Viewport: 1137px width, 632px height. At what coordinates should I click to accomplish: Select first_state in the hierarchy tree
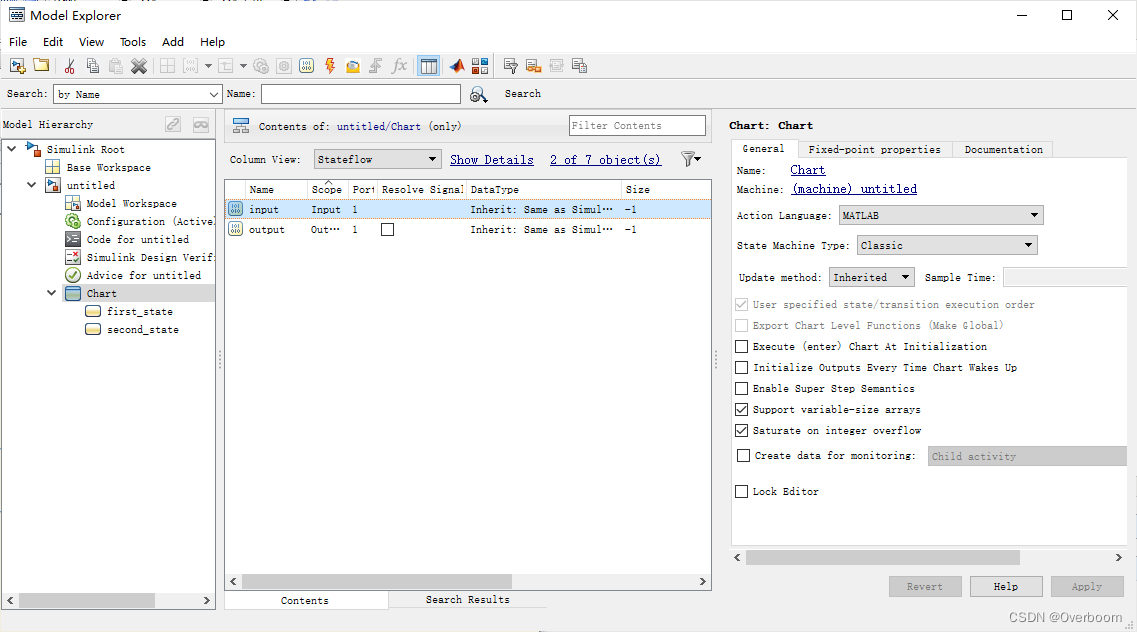click(x=140, y=312)
